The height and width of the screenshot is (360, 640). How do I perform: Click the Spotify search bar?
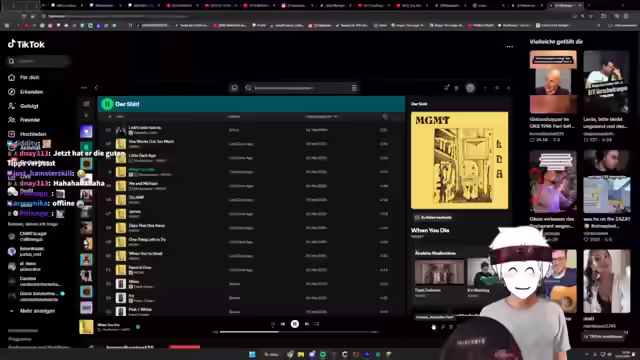pyautogui.click(x=301, y=88)
